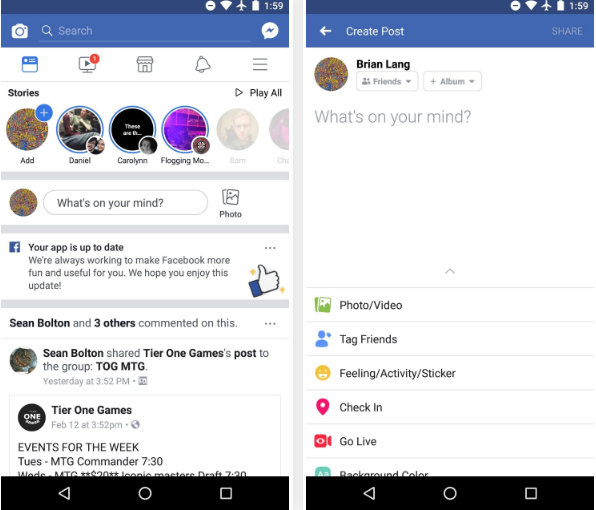The height and width of the screenshot is (510, 596).
Task: Click the Search field in the header
Action: (145, 31)
